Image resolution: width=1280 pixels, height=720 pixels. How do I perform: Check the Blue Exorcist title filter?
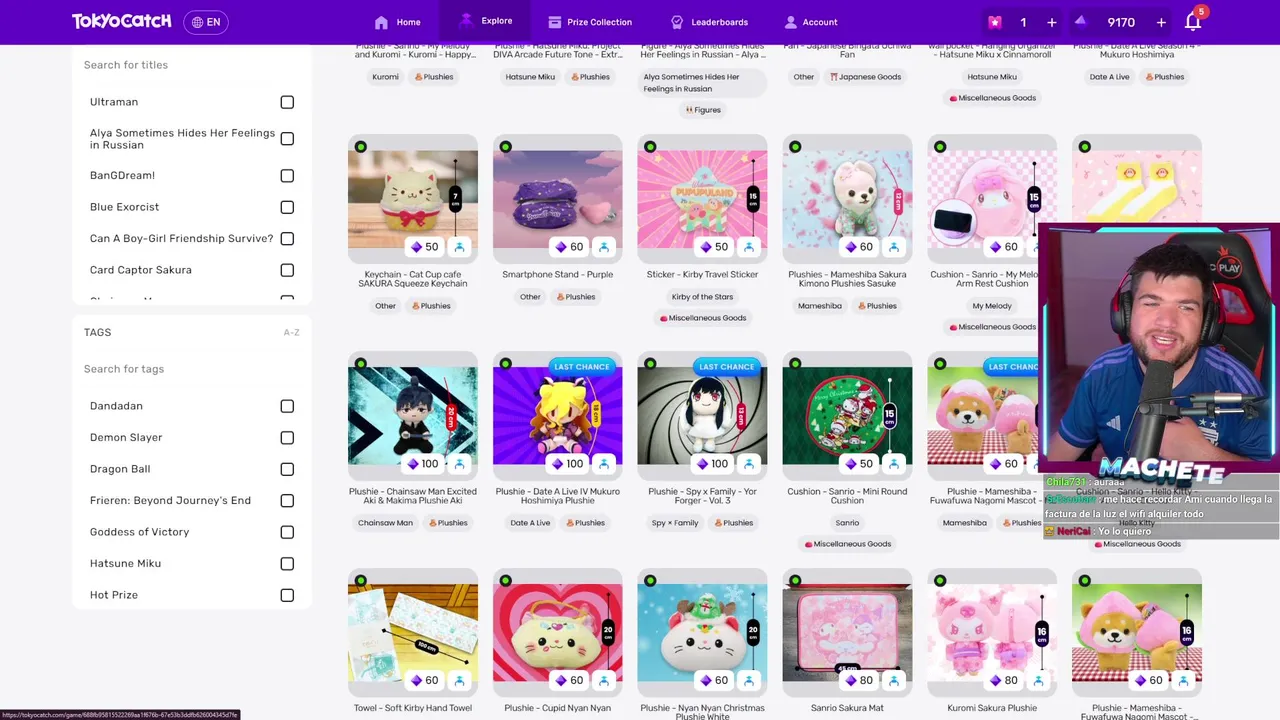[x=287, y=207]
